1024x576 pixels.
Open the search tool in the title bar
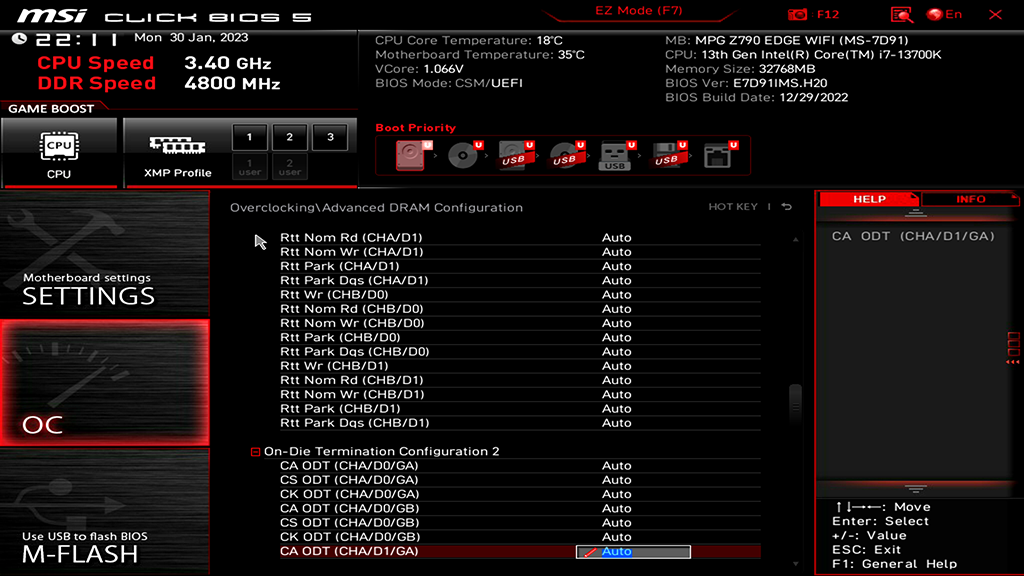901,14
